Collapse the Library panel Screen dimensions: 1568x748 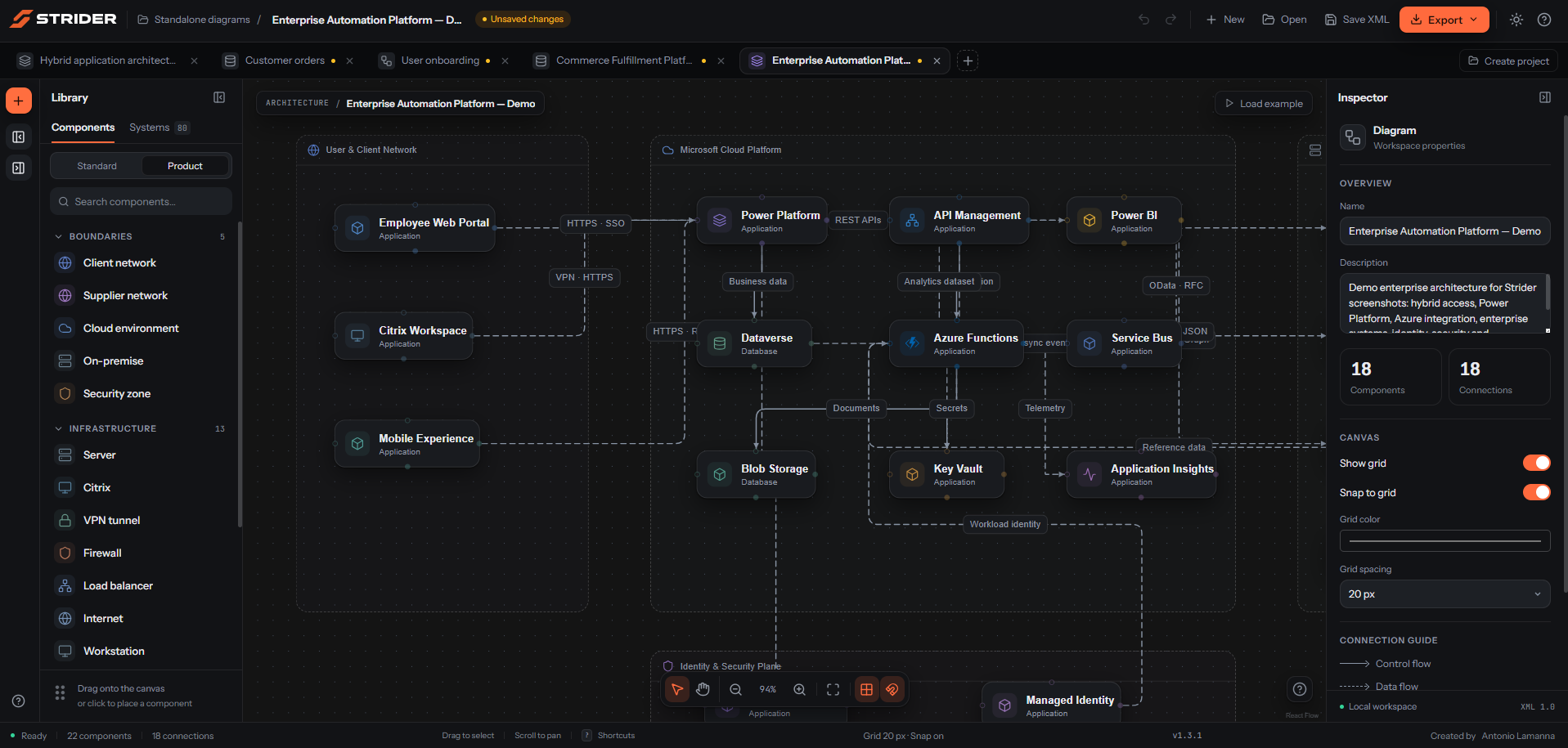tap(219, 97)
